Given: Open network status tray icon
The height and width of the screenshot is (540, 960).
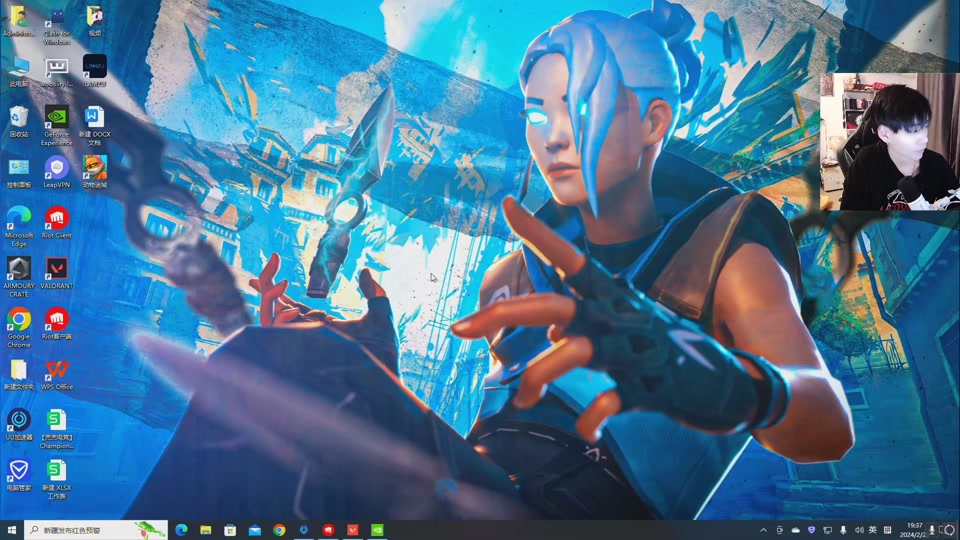Looking at the screenshot, I should coord(827,530).
